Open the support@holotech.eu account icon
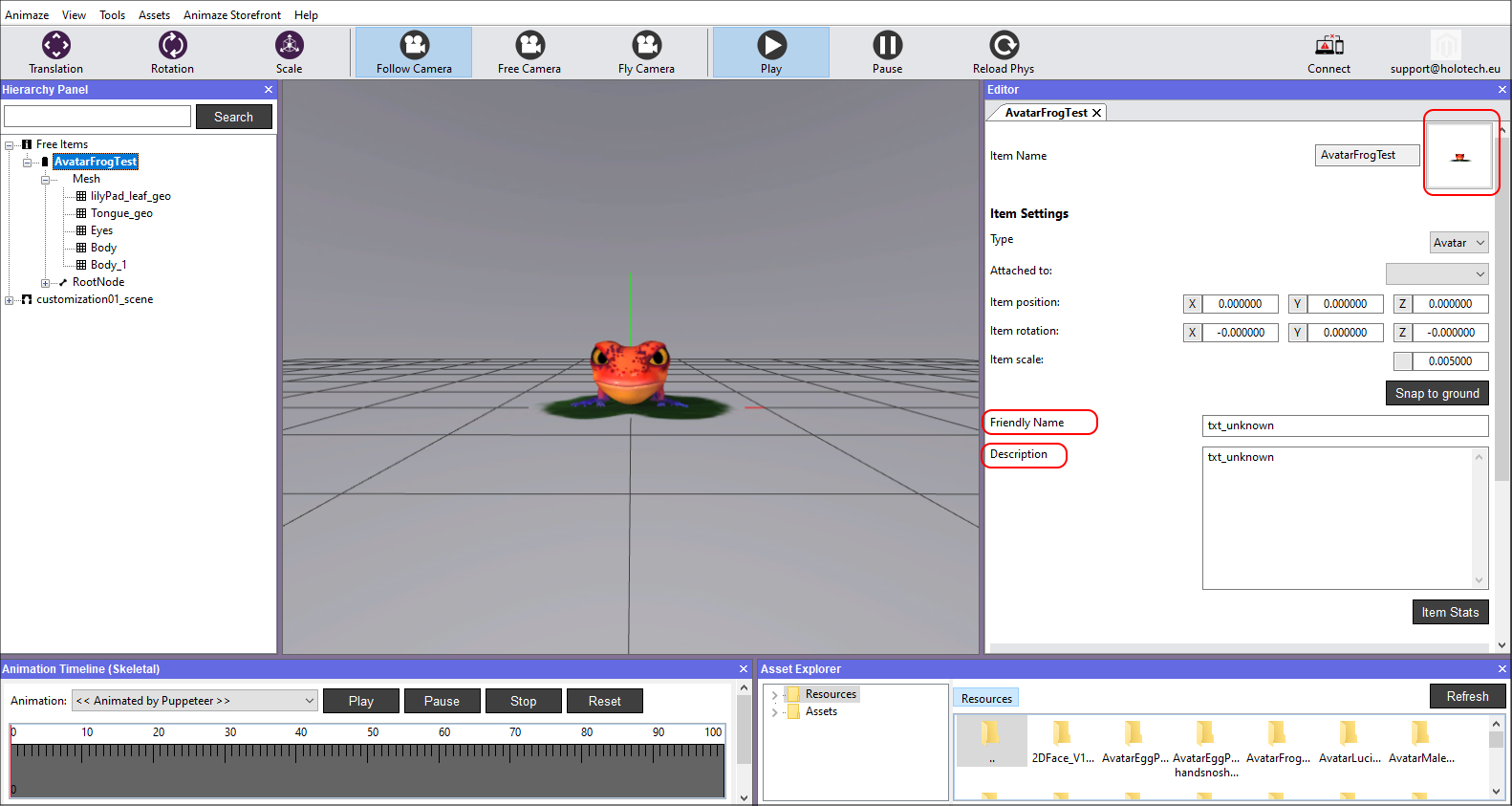This screenshot has height=806, width=1512. 1445,53
